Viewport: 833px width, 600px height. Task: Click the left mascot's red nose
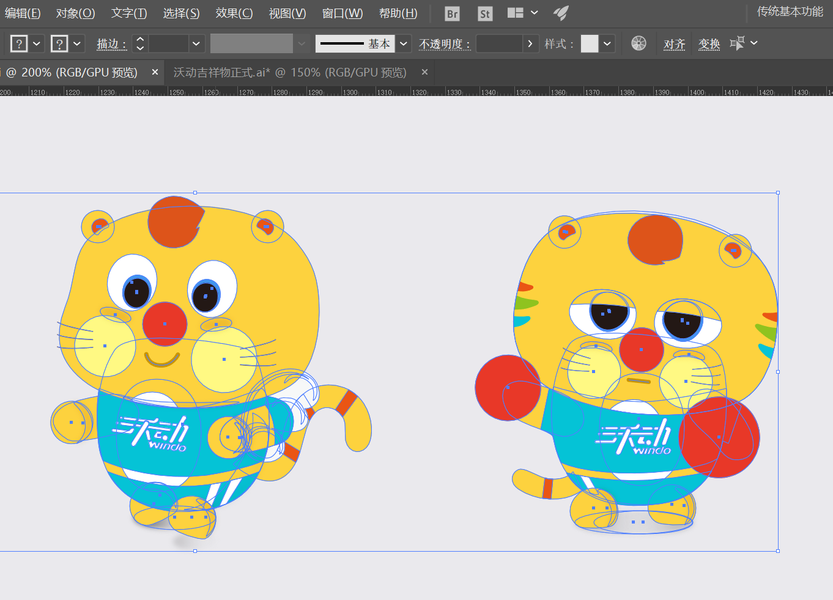point(165,324)
